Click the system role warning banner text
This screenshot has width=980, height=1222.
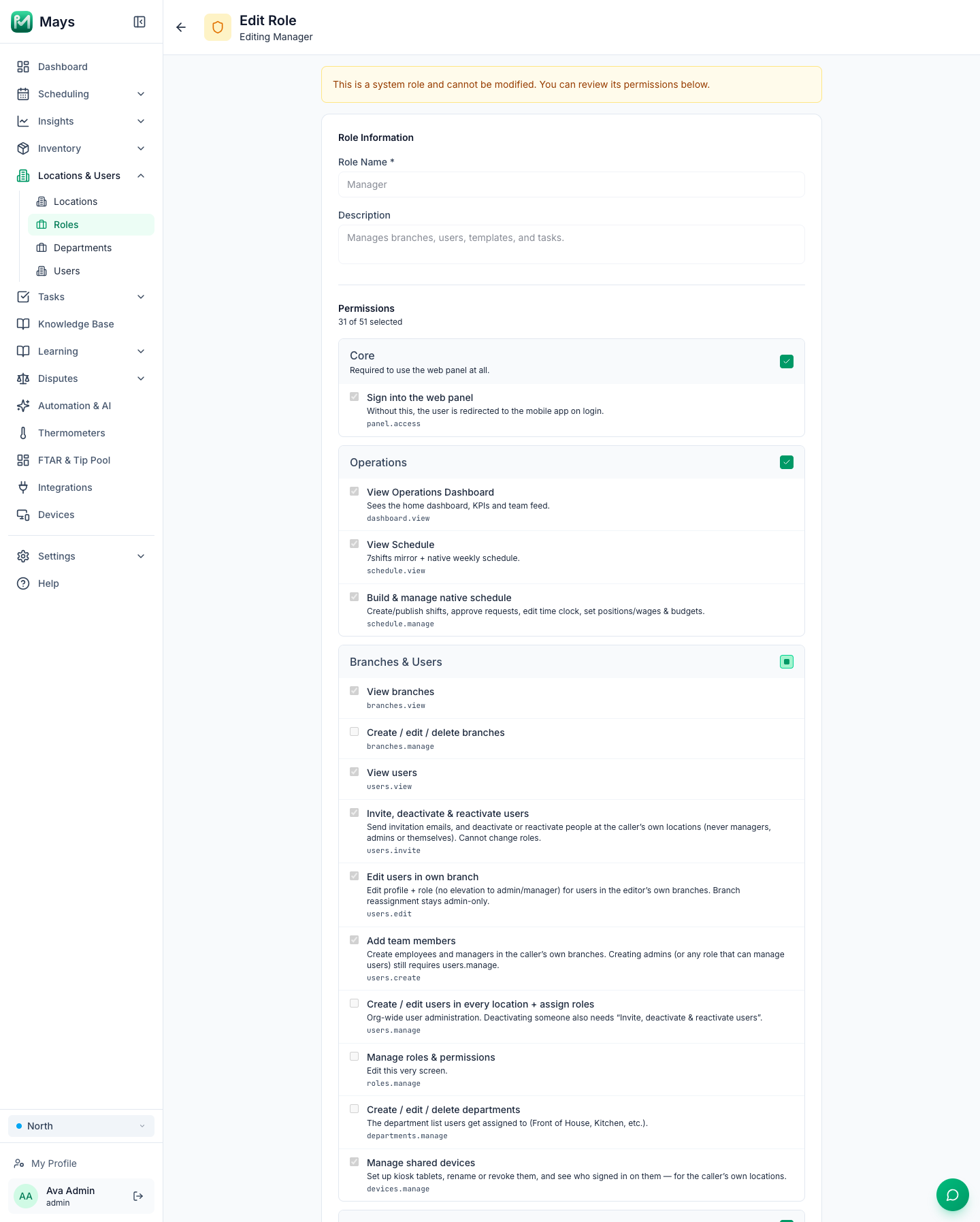[x=521, y=84]
